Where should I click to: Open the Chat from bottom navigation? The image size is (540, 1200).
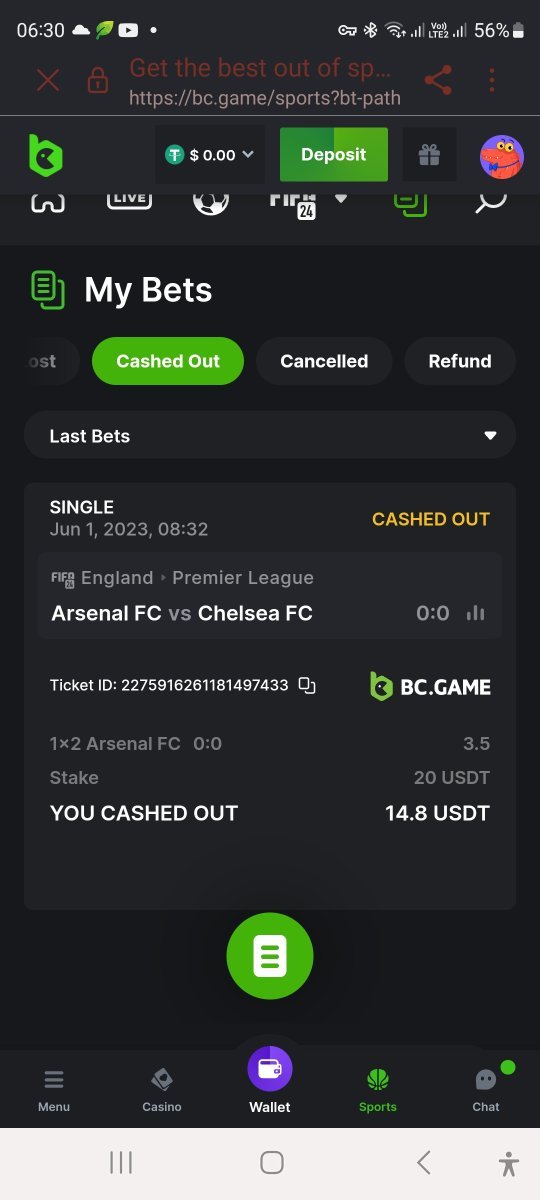click(486, 1089)
